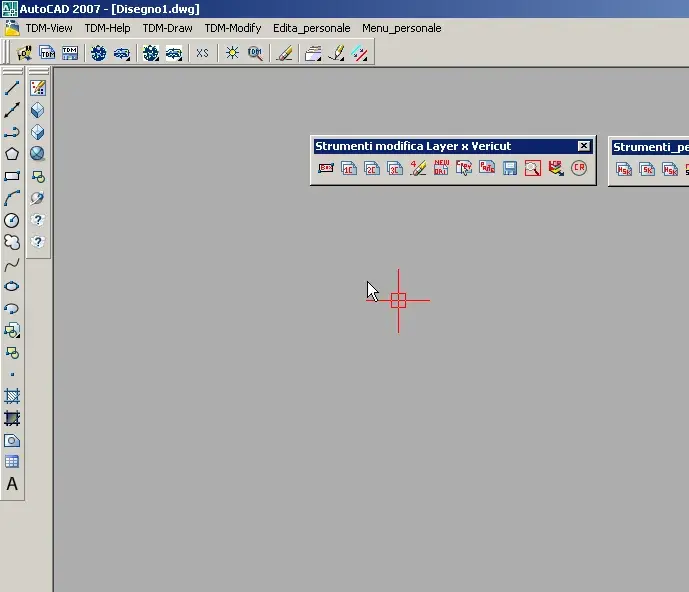Click the AutoCAD document icon beside TDM-View
This screenshot has width=689, height=592.
click(12, 28)
